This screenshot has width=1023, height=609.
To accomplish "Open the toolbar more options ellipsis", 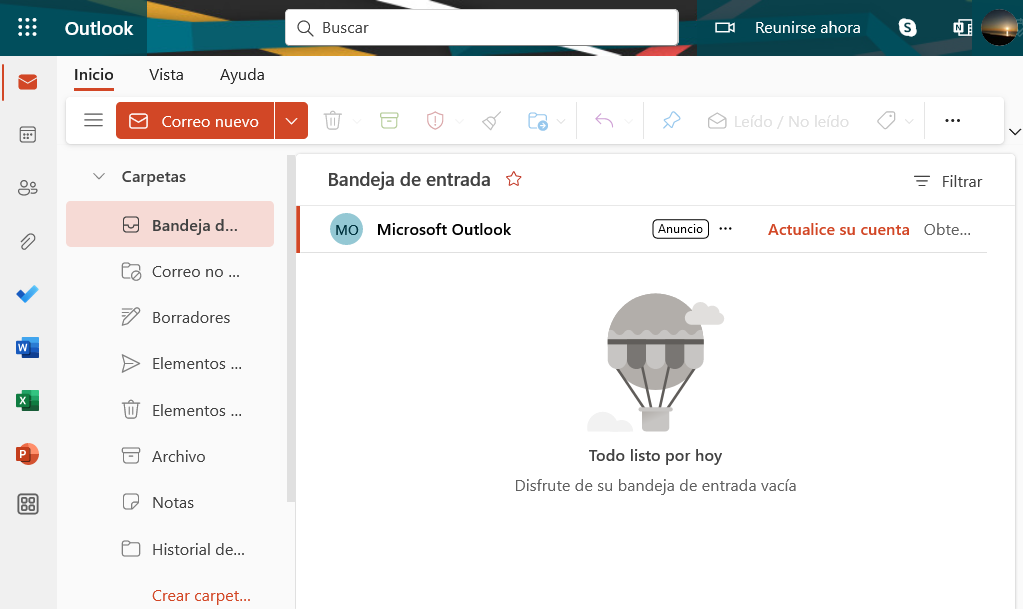I will (953, 121).
